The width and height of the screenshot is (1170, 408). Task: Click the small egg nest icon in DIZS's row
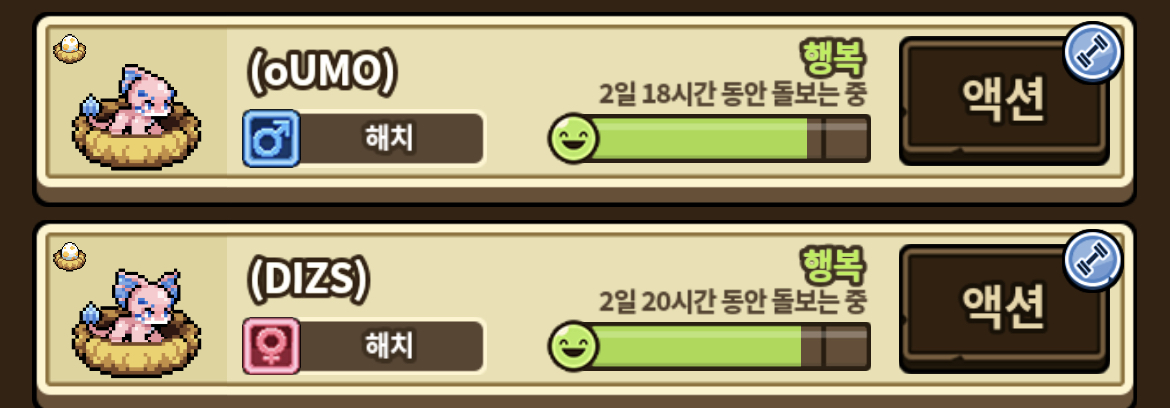(69, 257)
